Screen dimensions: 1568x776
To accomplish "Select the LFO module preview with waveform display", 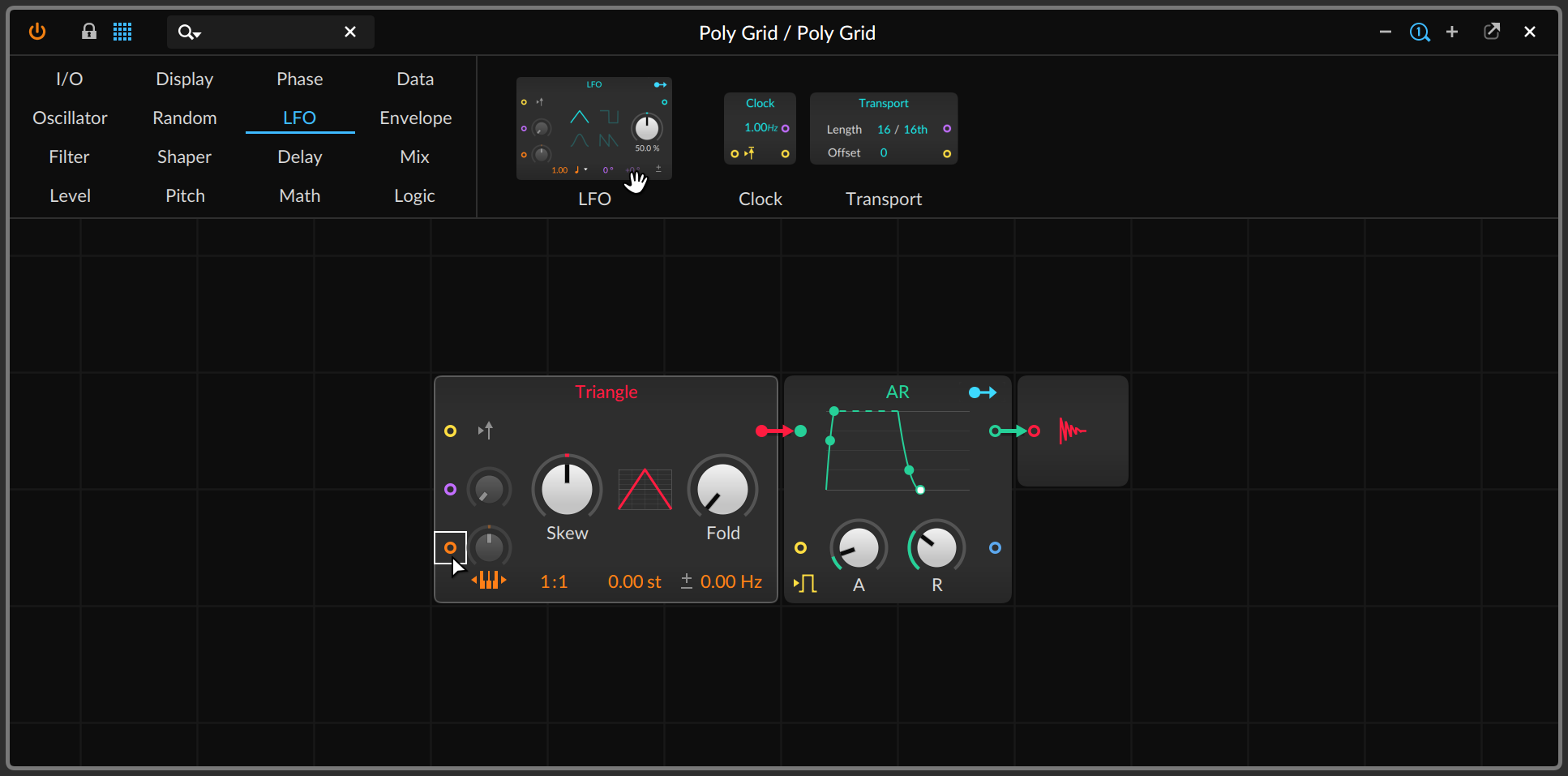I will pos(594,128).
